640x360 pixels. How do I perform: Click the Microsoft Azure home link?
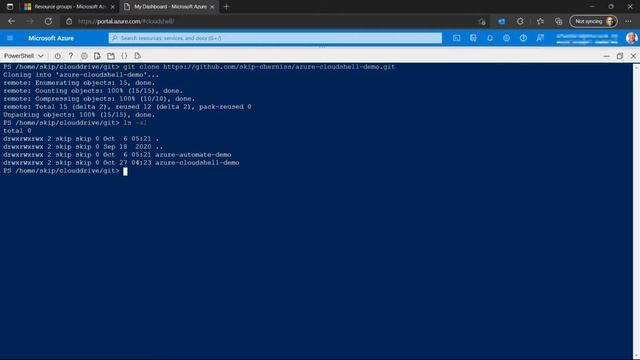[x=51, y=38]
